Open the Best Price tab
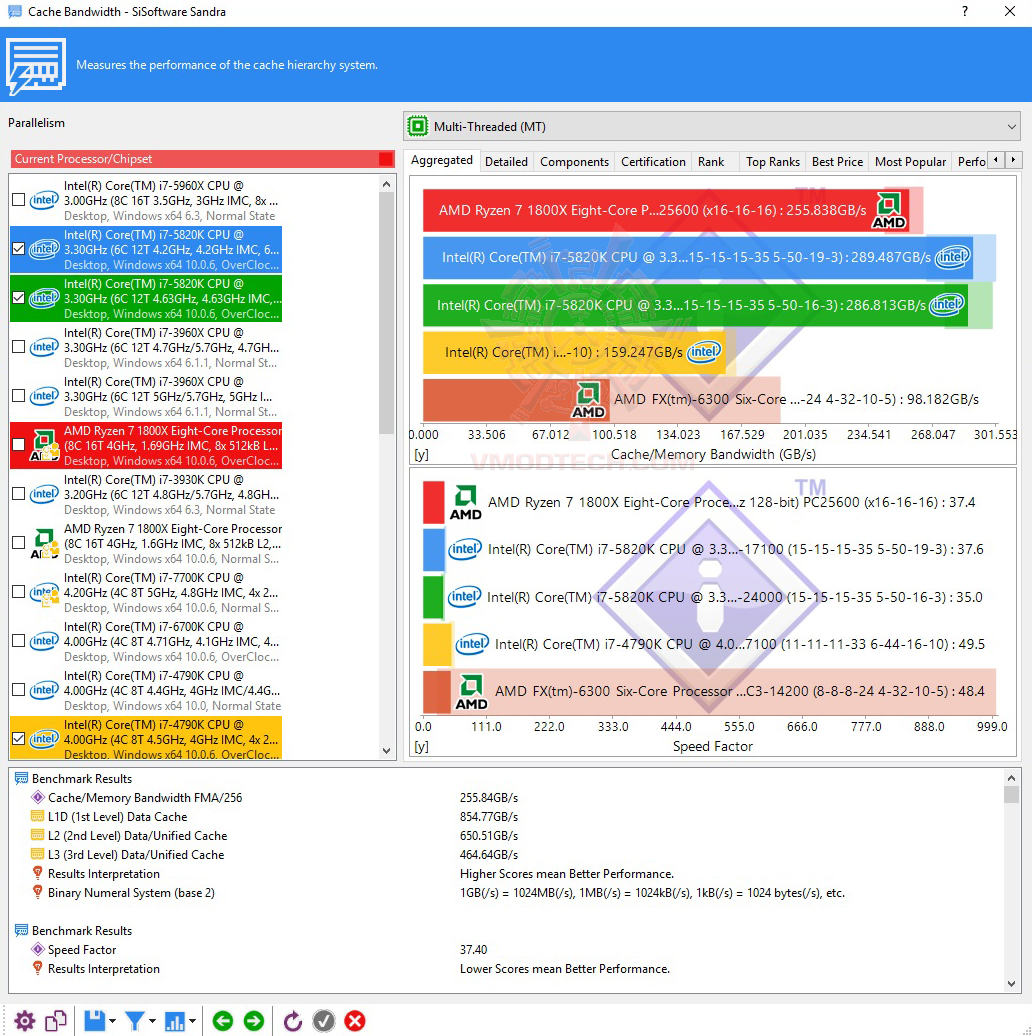 click(837, 162)
